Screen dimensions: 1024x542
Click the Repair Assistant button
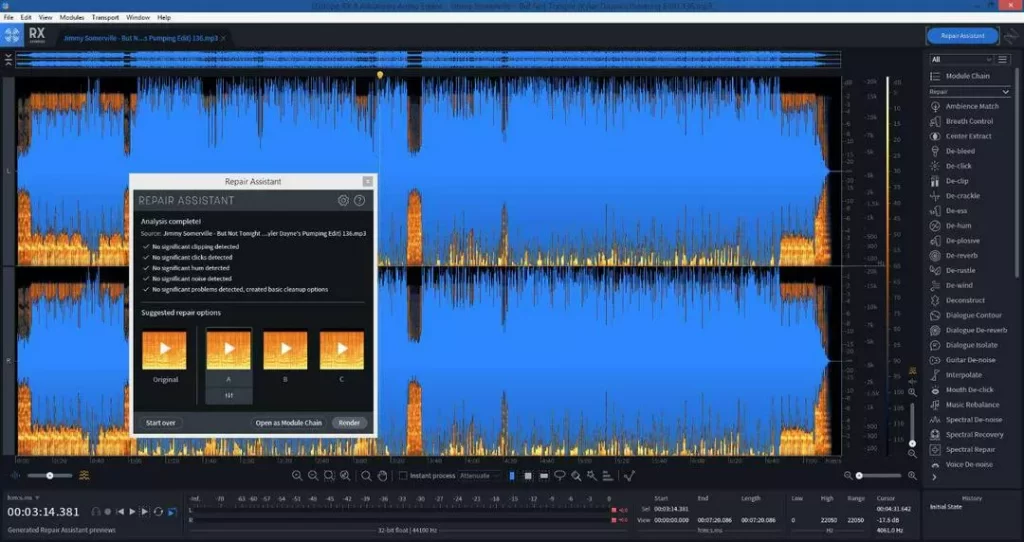point(963,36)
